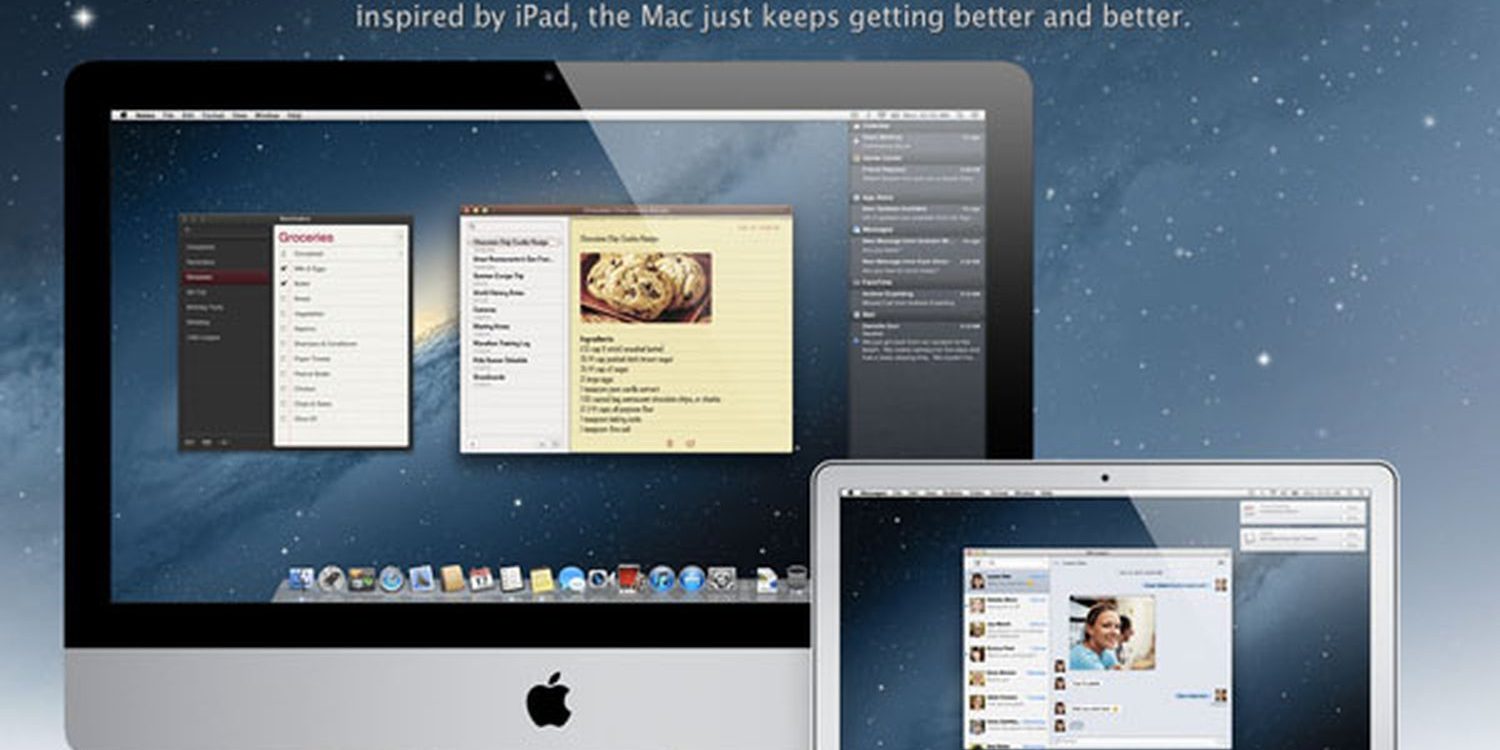Viewport: 1500px width, 750px height.
Task: Open Mission Control from the dock
Action: (x=361, y=578)
